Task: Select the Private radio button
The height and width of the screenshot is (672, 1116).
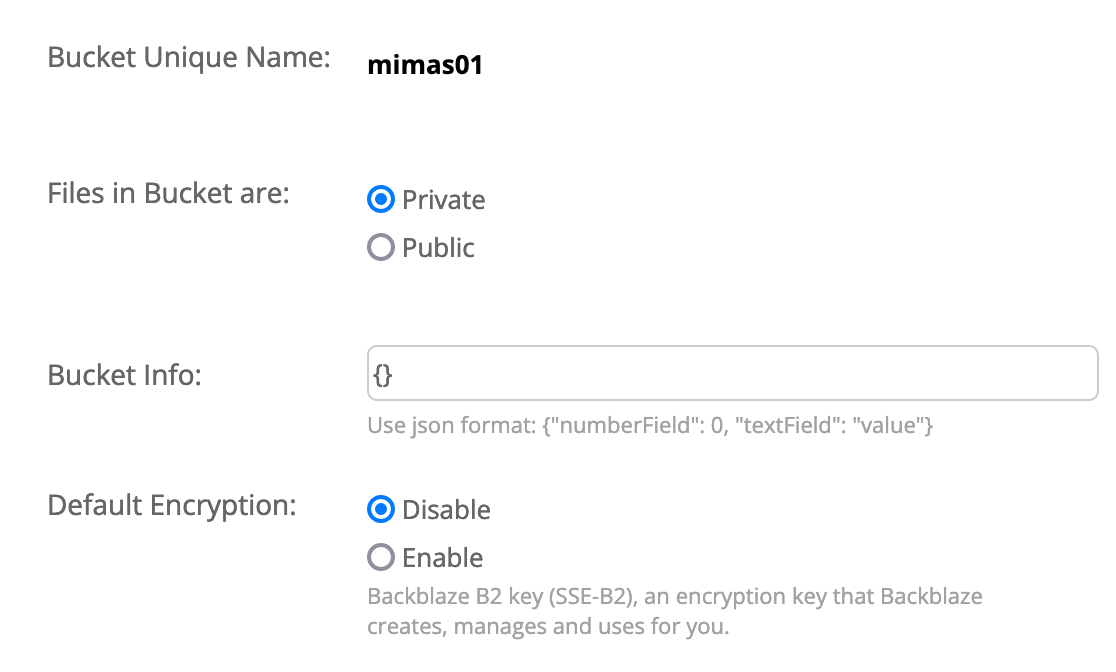Action: (381, 199)
